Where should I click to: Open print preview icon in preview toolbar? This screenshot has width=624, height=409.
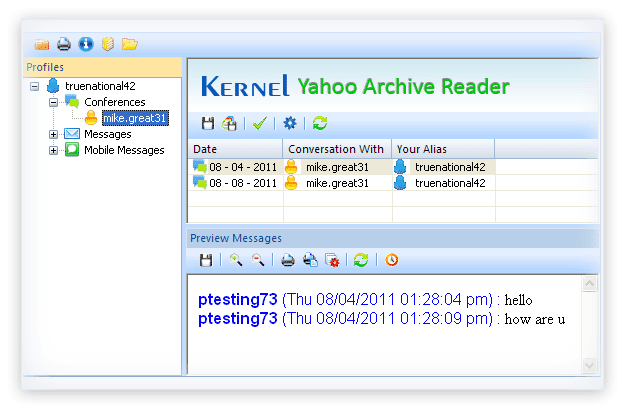pos(310,260)
